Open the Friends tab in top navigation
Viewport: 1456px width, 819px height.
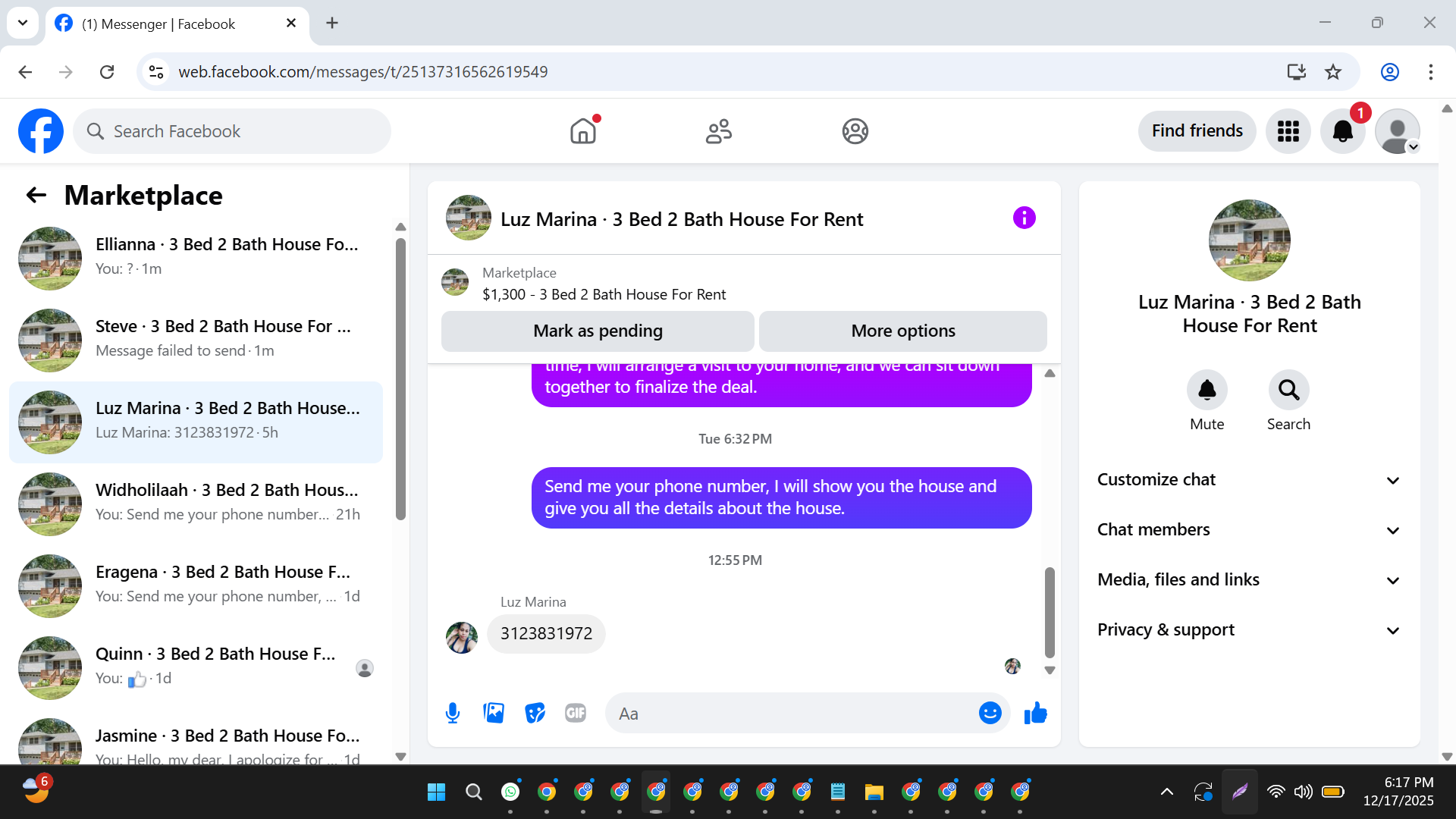coord(718,131)
